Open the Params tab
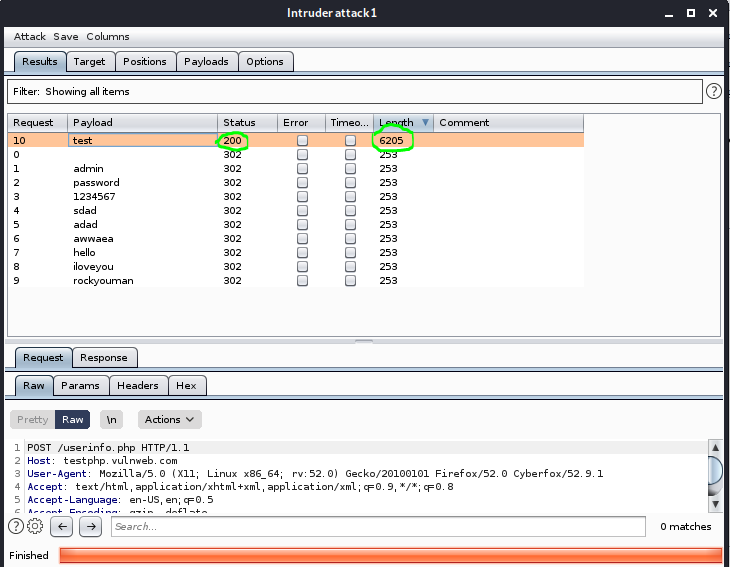 click(80, 385)
